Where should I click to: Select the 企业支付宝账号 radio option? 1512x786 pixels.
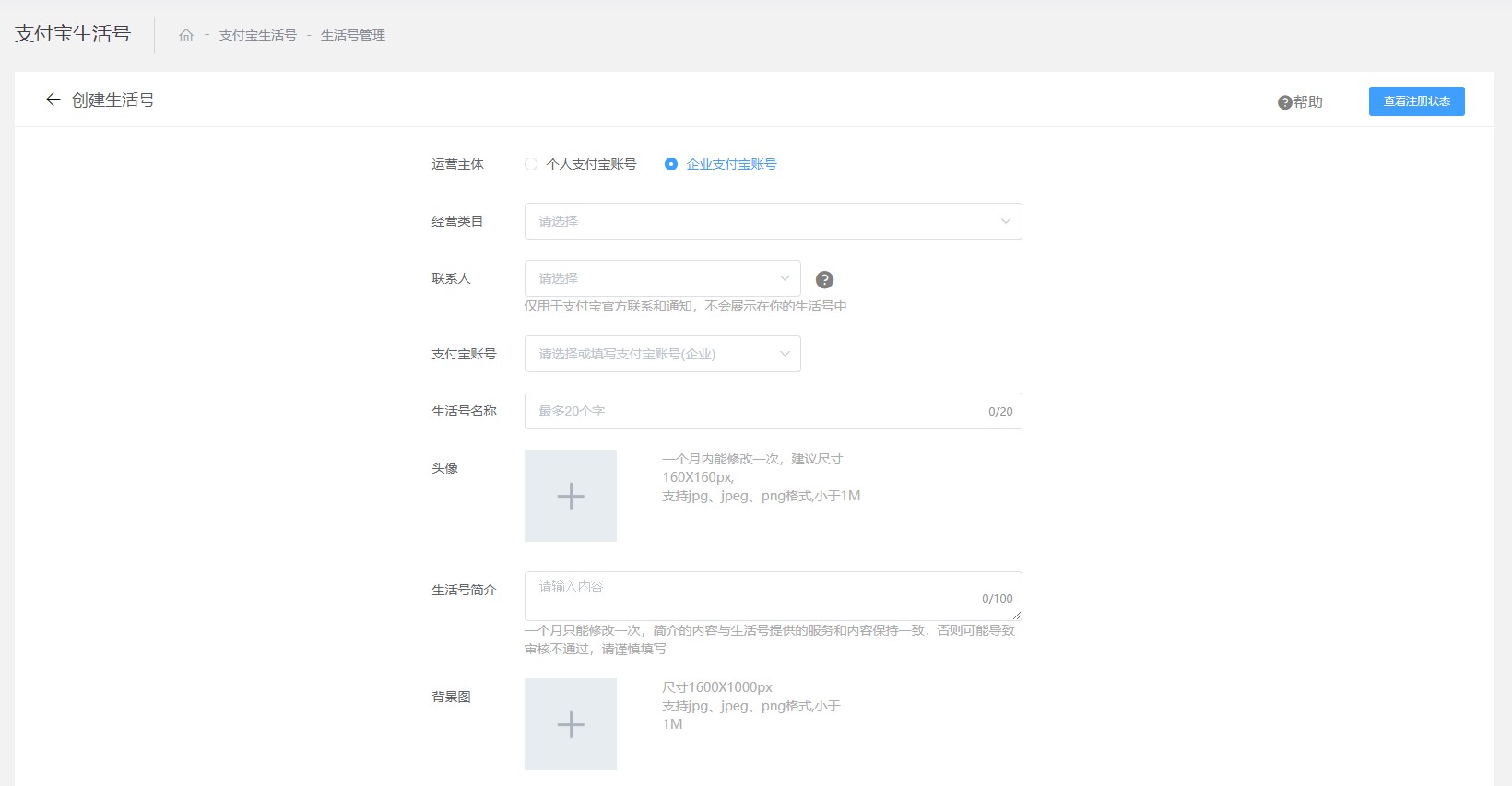click(721, 164)
